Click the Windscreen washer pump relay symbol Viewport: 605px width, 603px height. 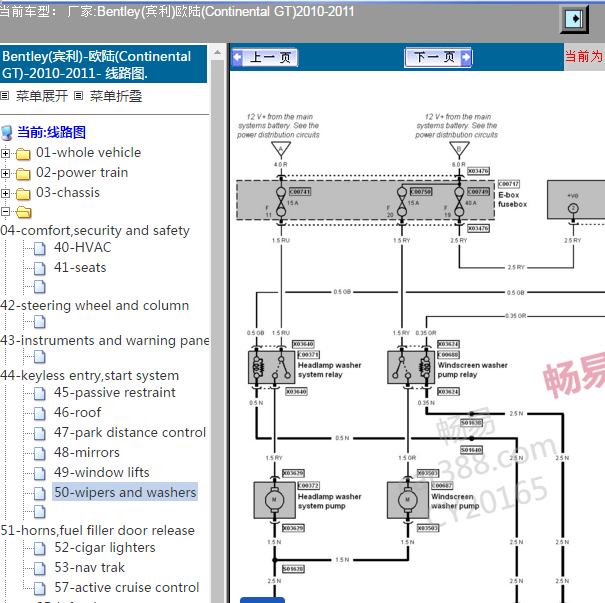[411, 367]
